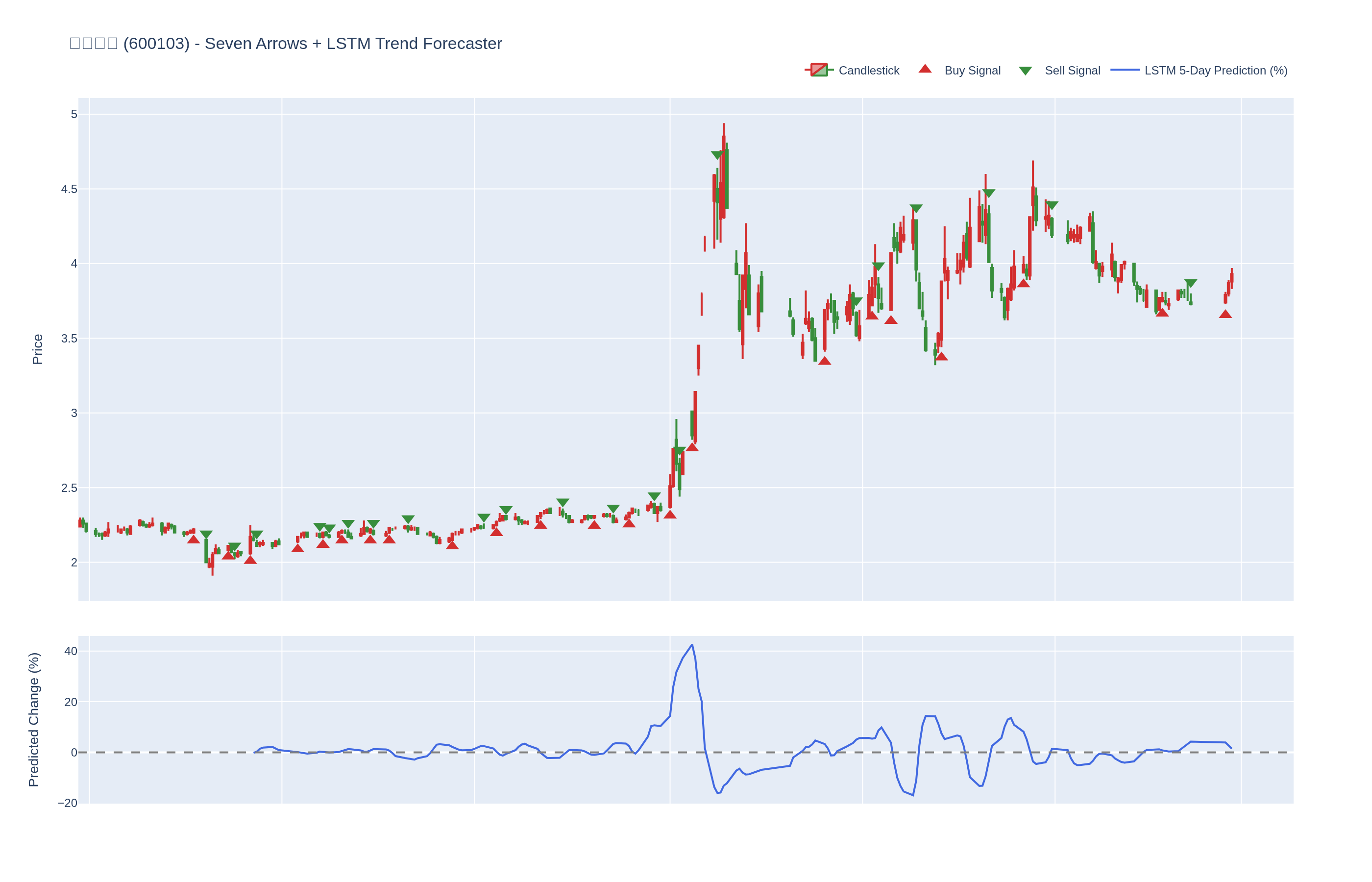Click the 5 tick label on Price axis
Viewport: 1372px width, 882px height.
coord(74,114)
